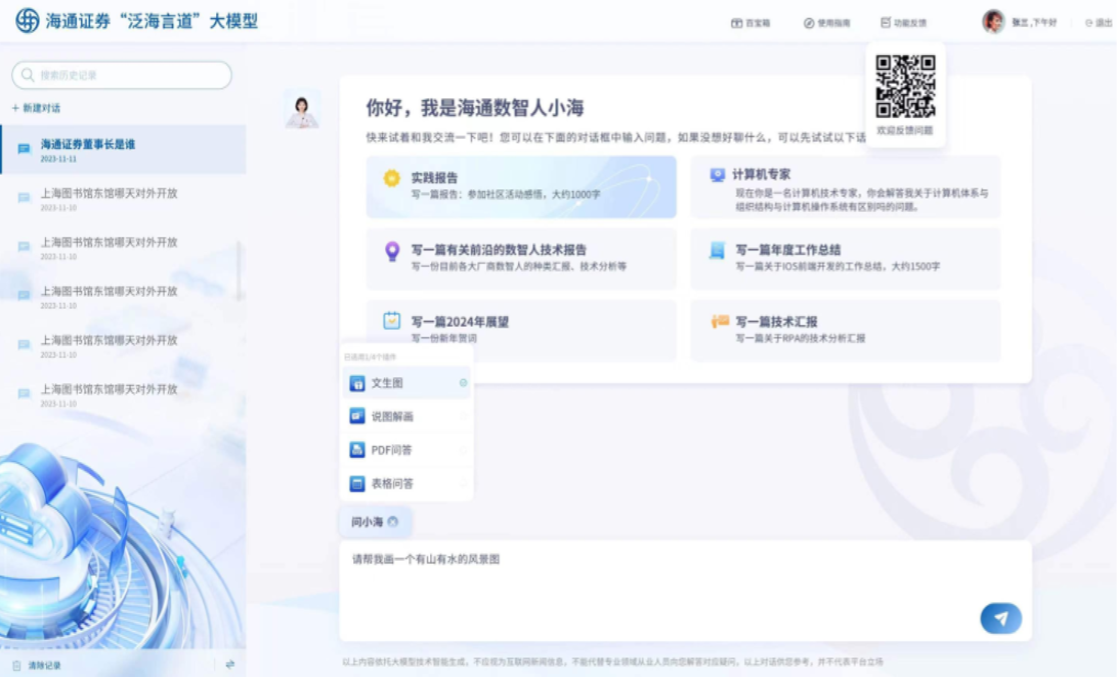Click the Haitong Securities logo icon
1117x677 pixels.
point(27,21)
